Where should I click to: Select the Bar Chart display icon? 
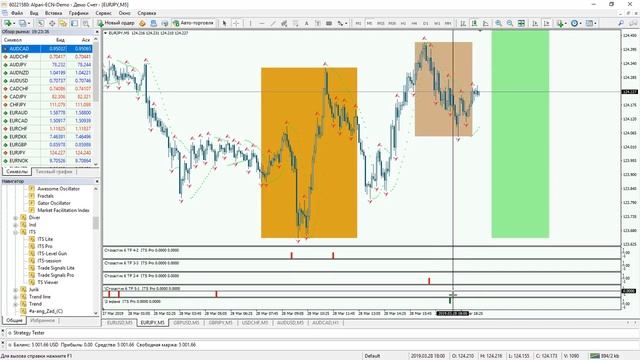[x=463, y=23]
